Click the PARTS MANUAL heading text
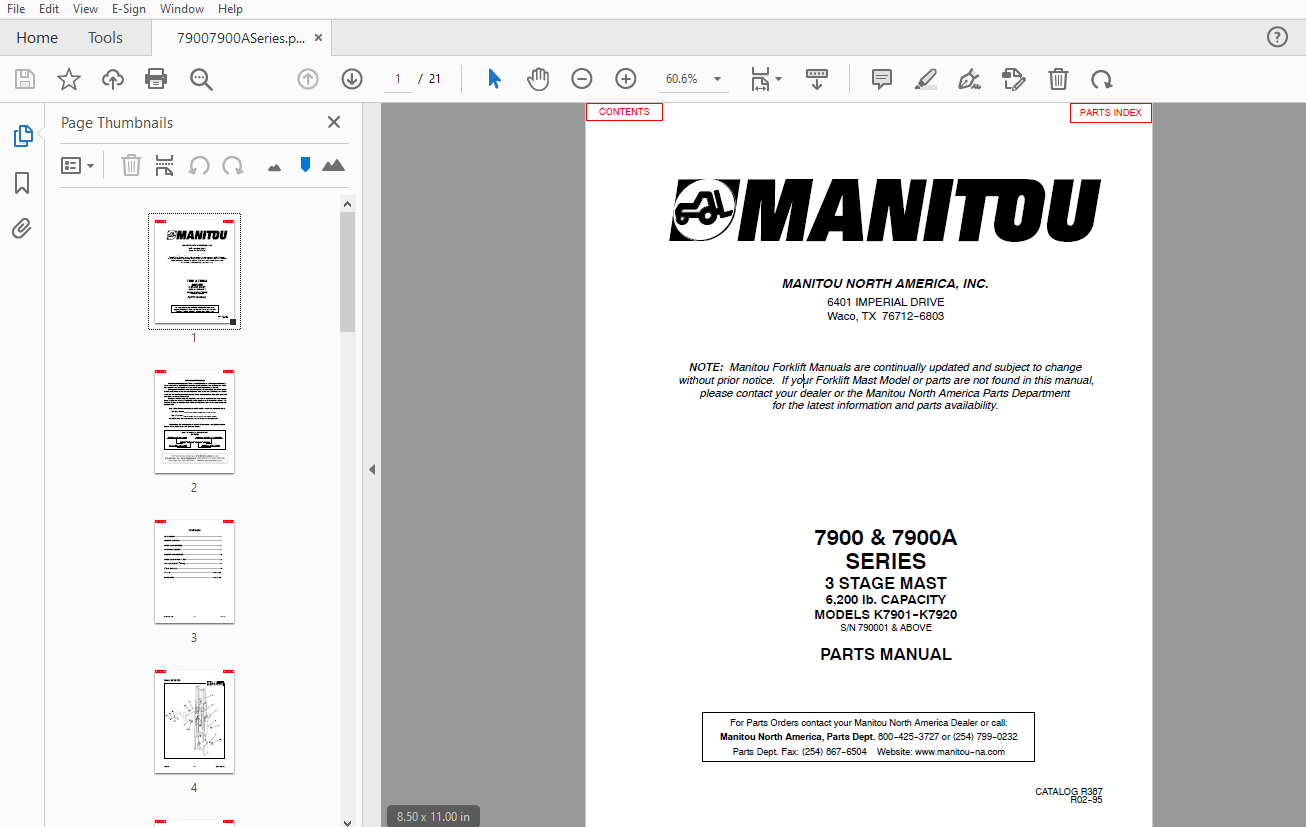 pos(886,655)
